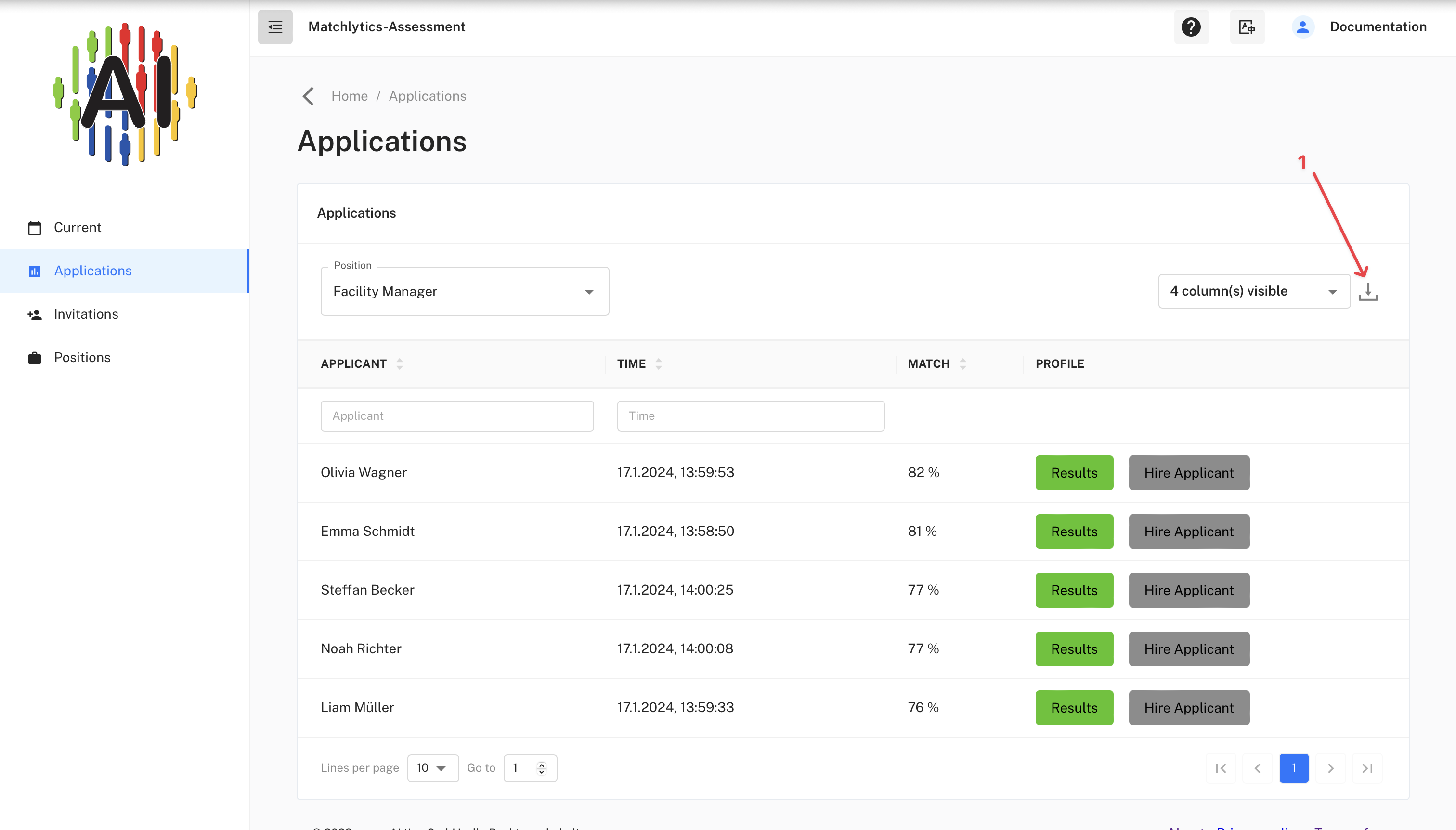Open the Lines per page dropdown
The width and height of the screenshot is (1456, 830).
433,768
